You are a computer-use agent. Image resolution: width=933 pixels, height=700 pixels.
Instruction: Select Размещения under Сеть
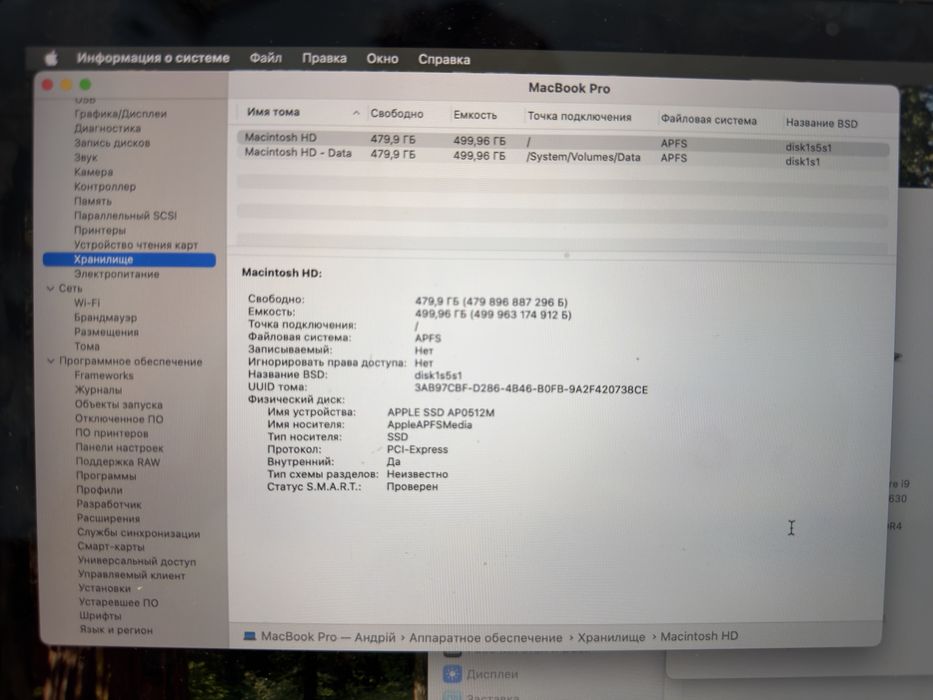pyautogui.click(x=106, y=332)
